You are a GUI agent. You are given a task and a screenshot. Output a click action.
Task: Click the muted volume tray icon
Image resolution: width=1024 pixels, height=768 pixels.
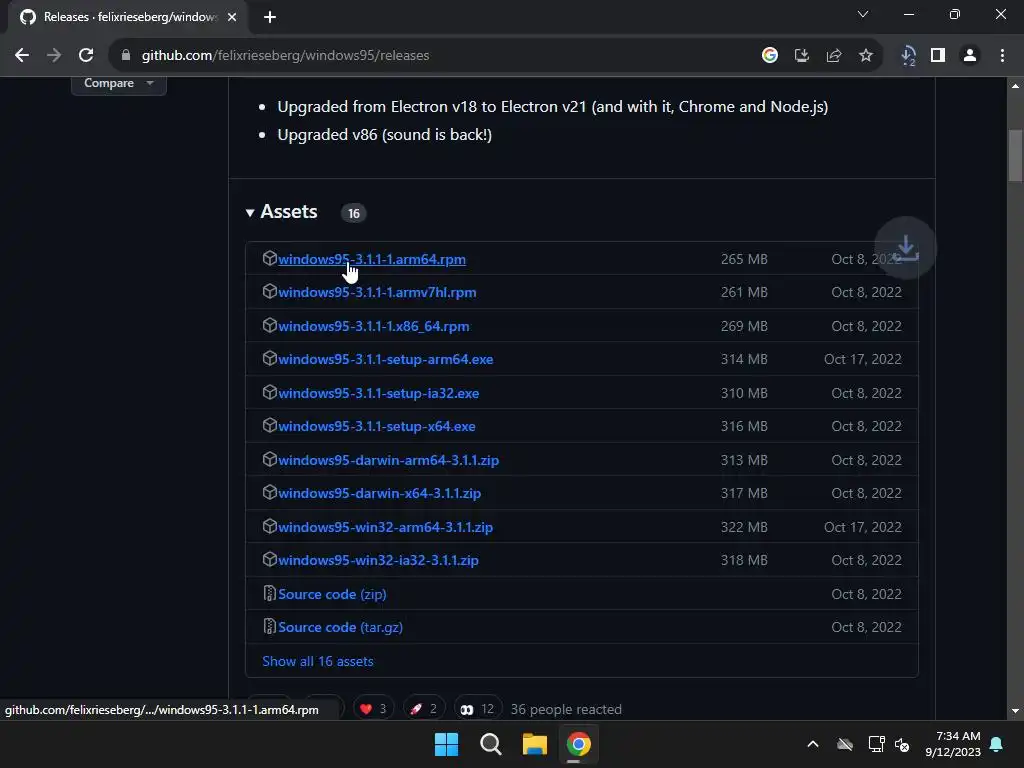(x=902, y=744)
